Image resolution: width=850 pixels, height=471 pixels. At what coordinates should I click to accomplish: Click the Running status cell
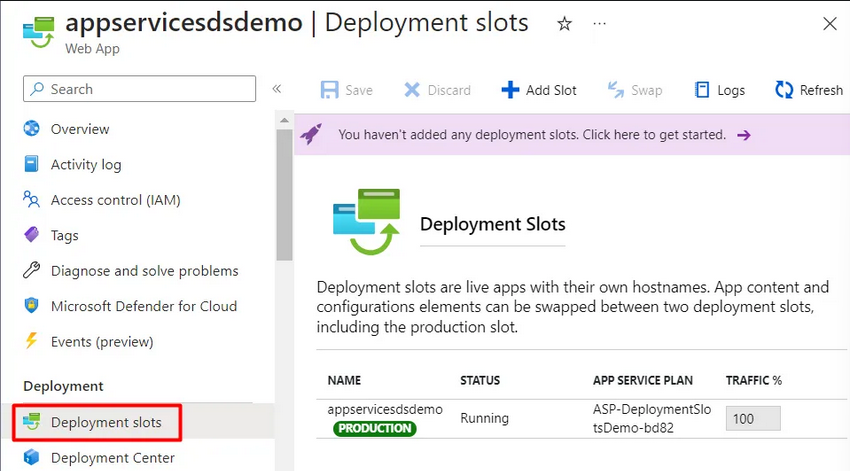[x=484, y=418]
